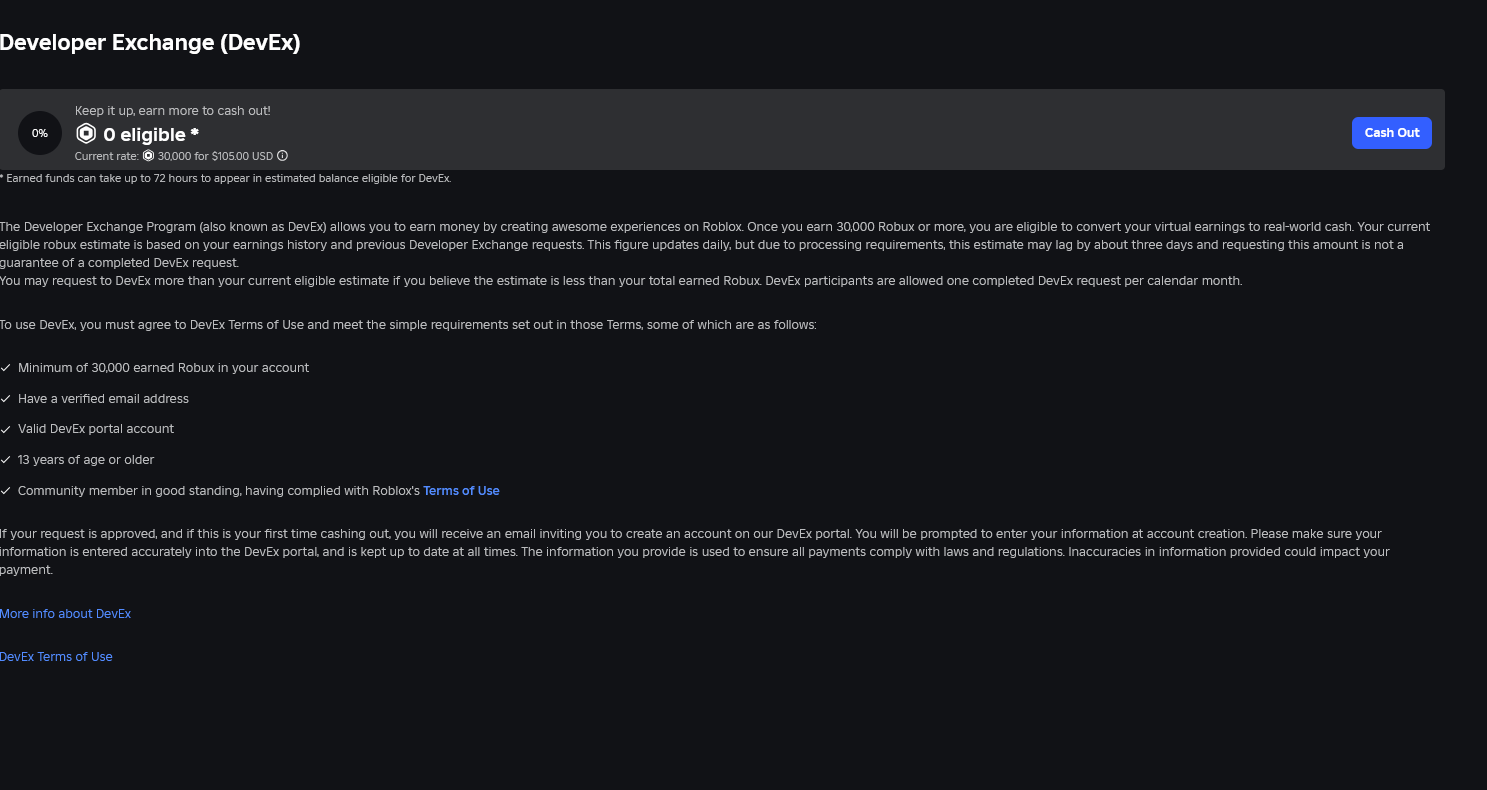The width and height of the screenshot is (1487, 790).
Task: Click "30,000 for $105.00 USD" rate text
Action: coord(213,156)
